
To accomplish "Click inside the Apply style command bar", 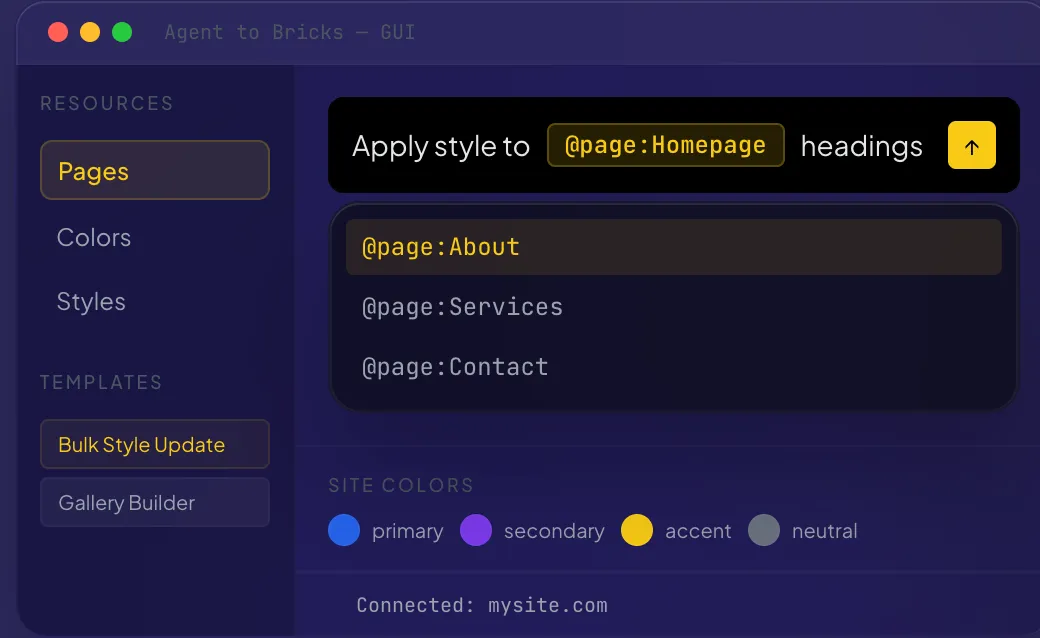I will (440, 146).
